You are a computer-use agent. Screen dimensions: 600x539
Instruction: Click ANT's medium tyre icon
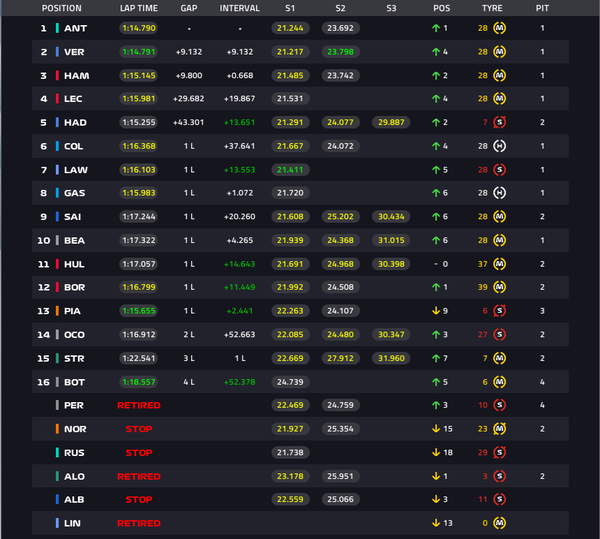pos(499,28)
